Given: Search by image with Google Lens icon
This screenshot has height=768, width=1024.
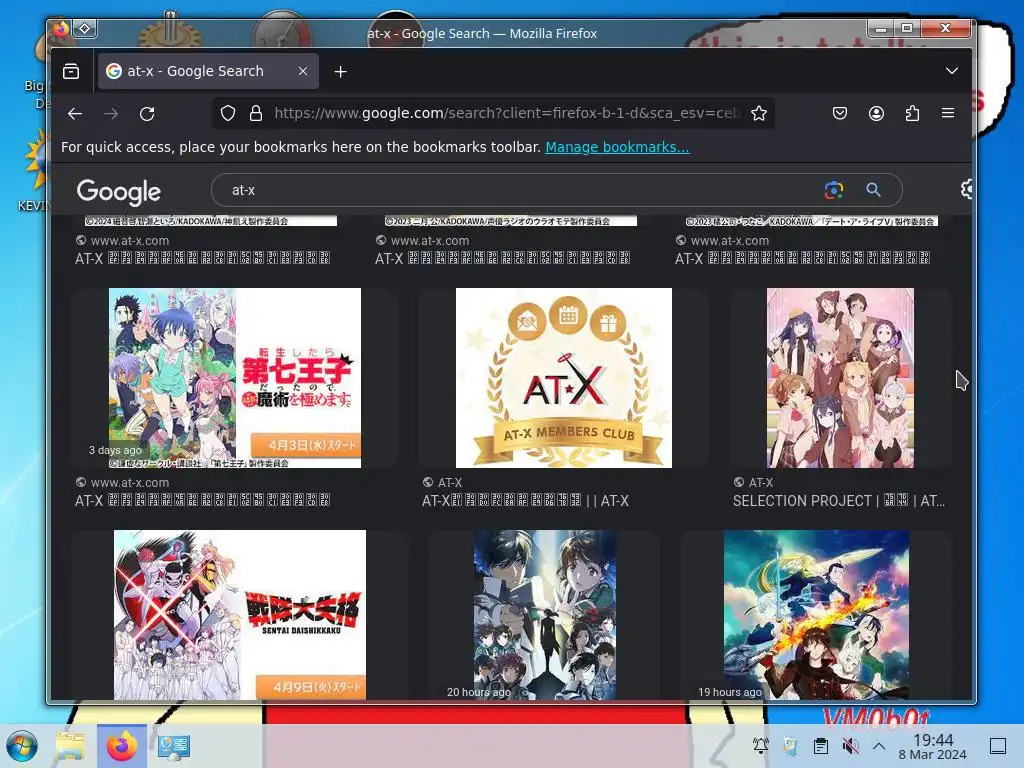Looking at the screenshot, I should (x=833, y=190).
